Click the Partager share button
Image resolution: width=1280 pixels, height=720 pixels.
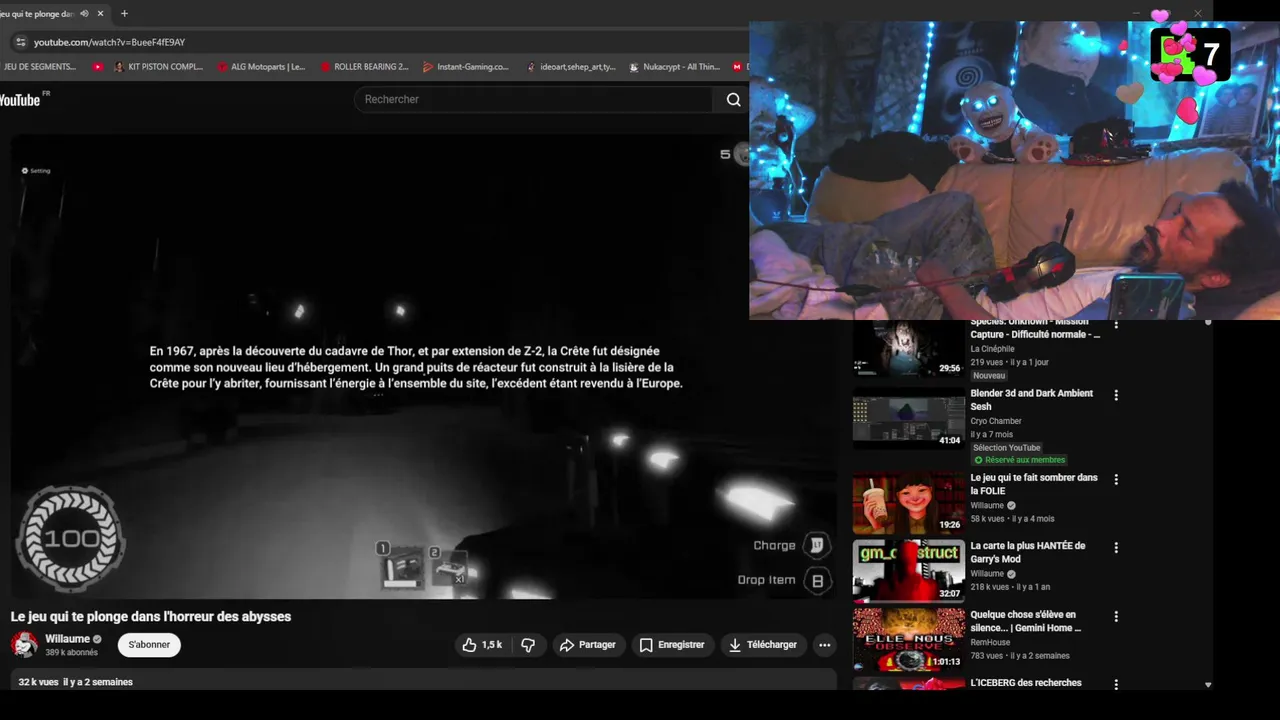pos(587,645)
